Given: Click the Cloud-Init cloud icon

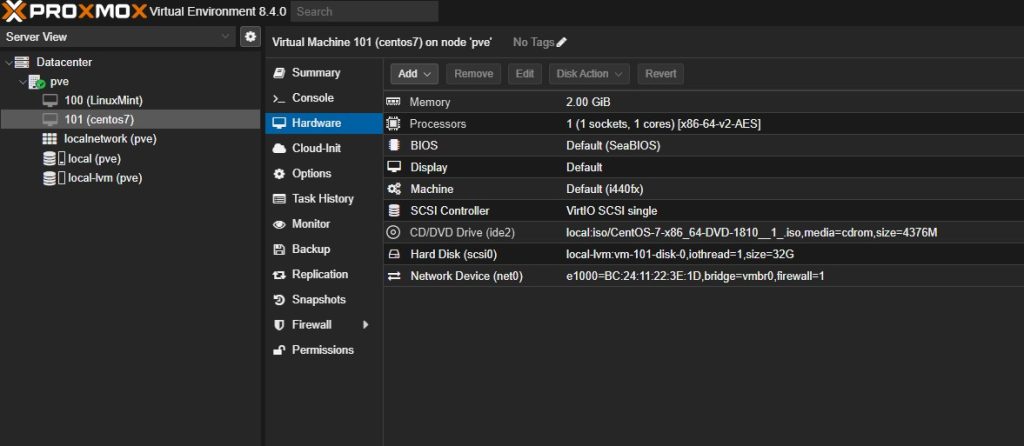Looking at the screenshot, I should coord(280,148).
